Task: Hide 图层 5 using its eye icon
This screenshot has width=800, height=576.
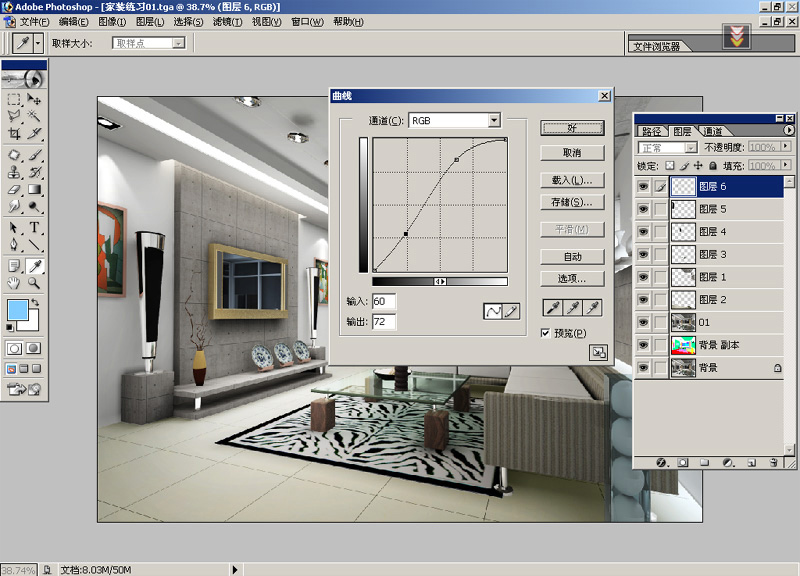Action: (x=643, y=209)
